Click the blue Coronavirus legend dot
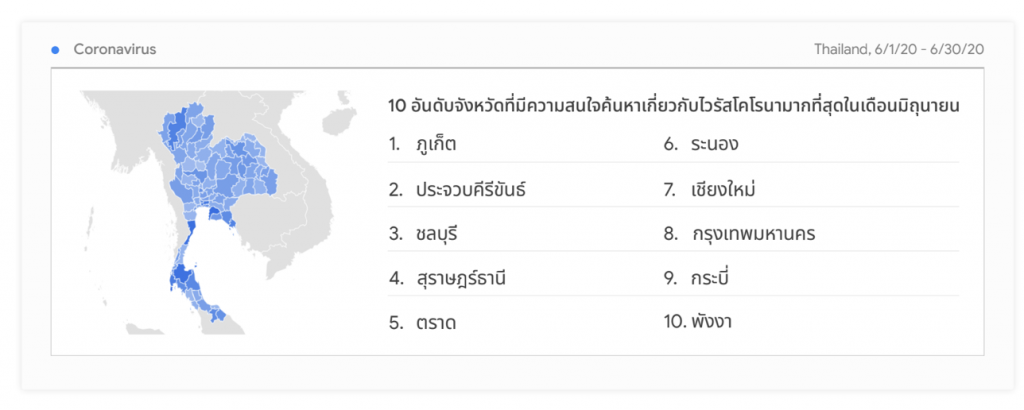 point(55,49)
